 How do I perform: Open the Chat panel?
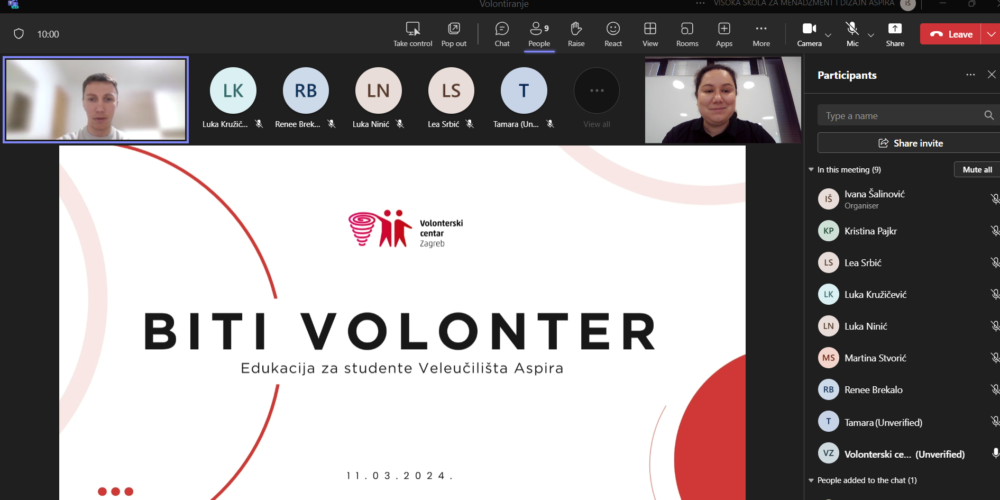(x=502, y=33)
